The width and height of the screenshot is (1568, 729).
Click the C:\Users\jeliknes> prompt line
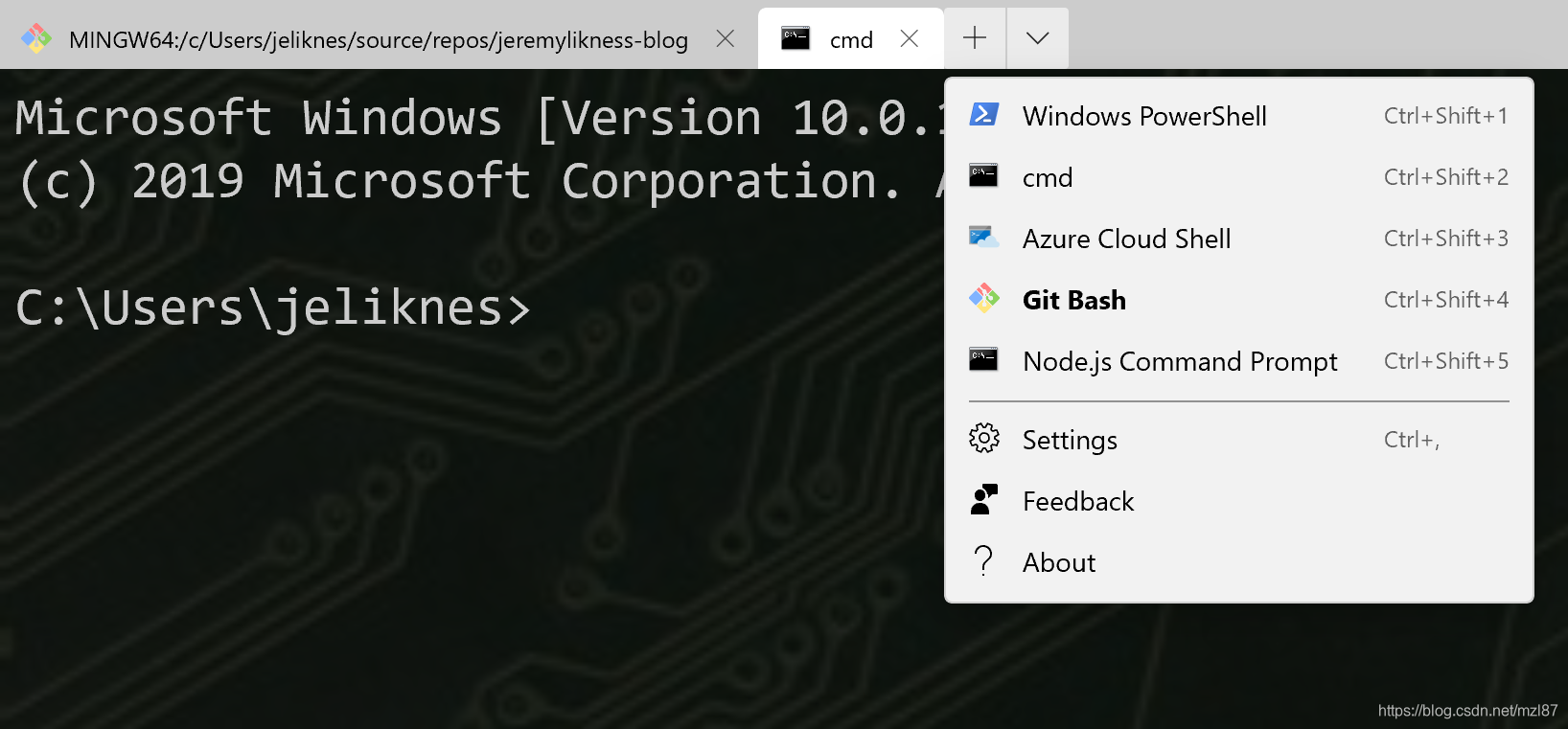click(273, 308)
